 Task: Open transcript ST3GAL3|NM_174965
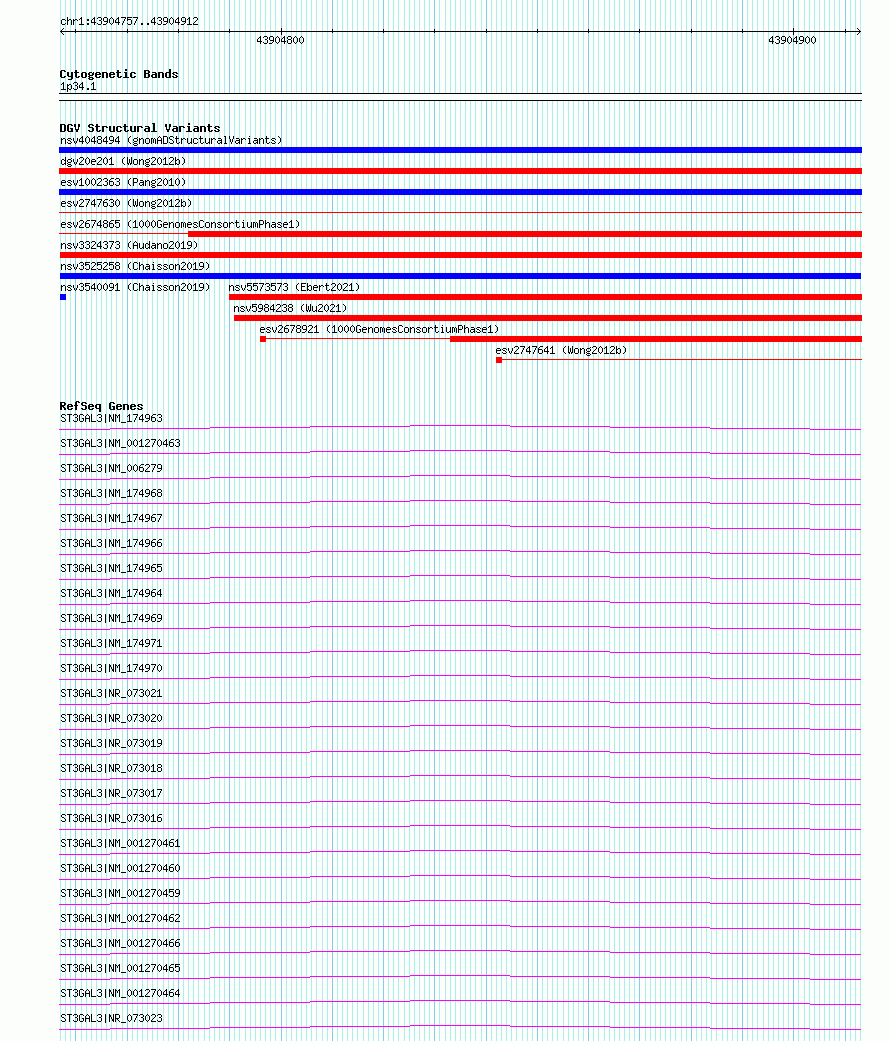(x=111, y=568)
